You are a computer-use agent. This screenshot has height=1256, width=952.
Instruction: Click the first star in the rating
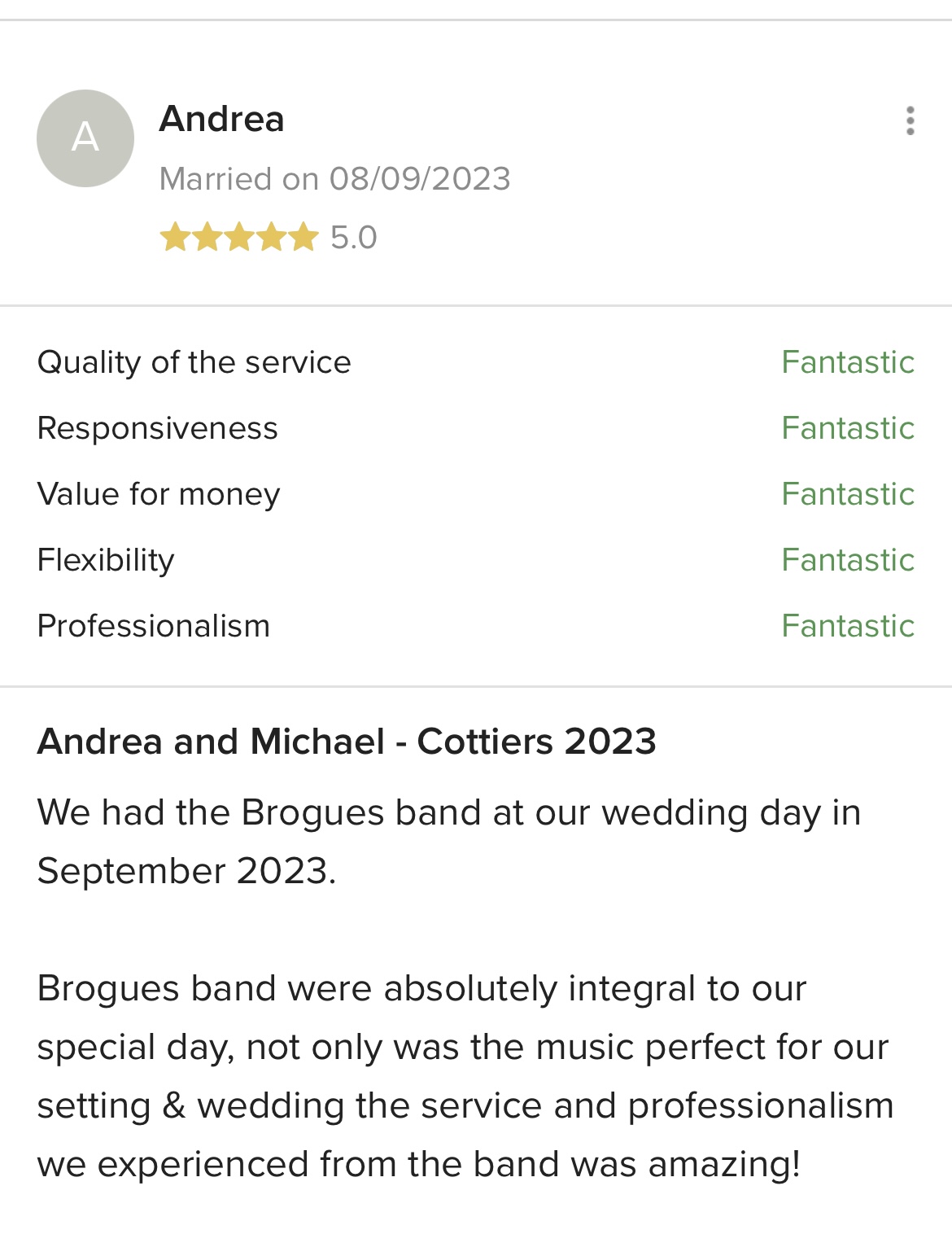pyautogui.click(x=175, y=238)
